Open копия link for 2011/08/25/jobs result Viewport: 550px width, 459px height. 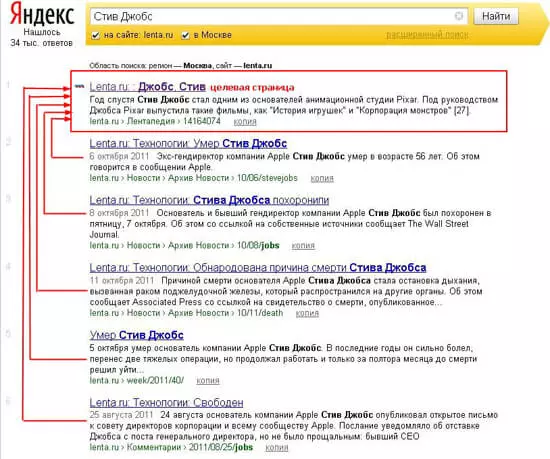point(277,447)
